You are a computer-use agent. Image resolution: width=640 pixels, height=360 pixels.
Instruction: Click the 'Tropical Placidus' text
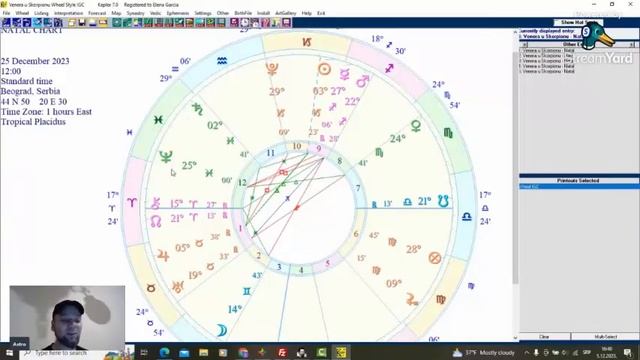tap(33, 122)
